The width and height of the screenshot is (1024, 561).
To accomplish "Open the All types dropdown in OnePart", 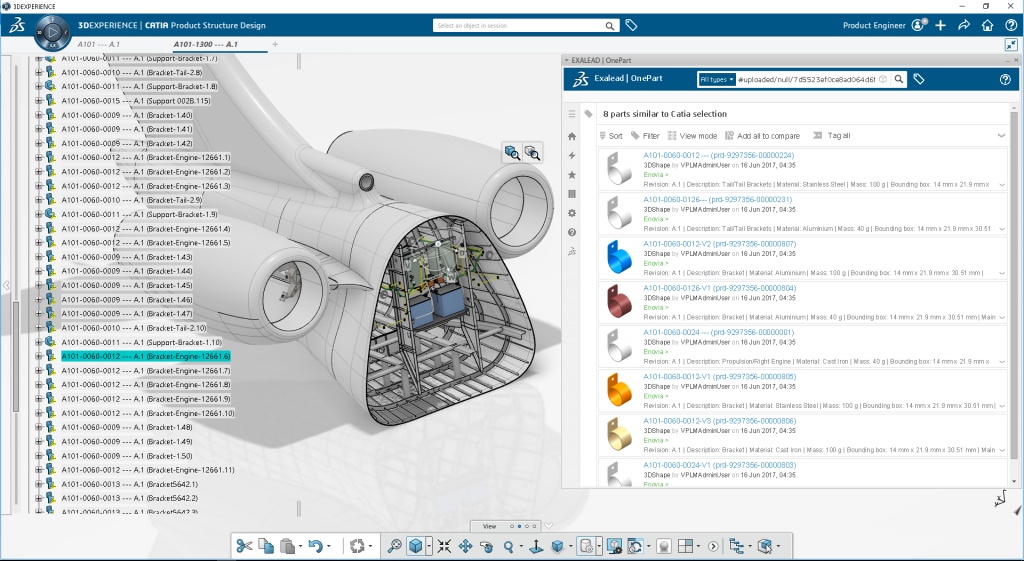I will tap(716, 79).
